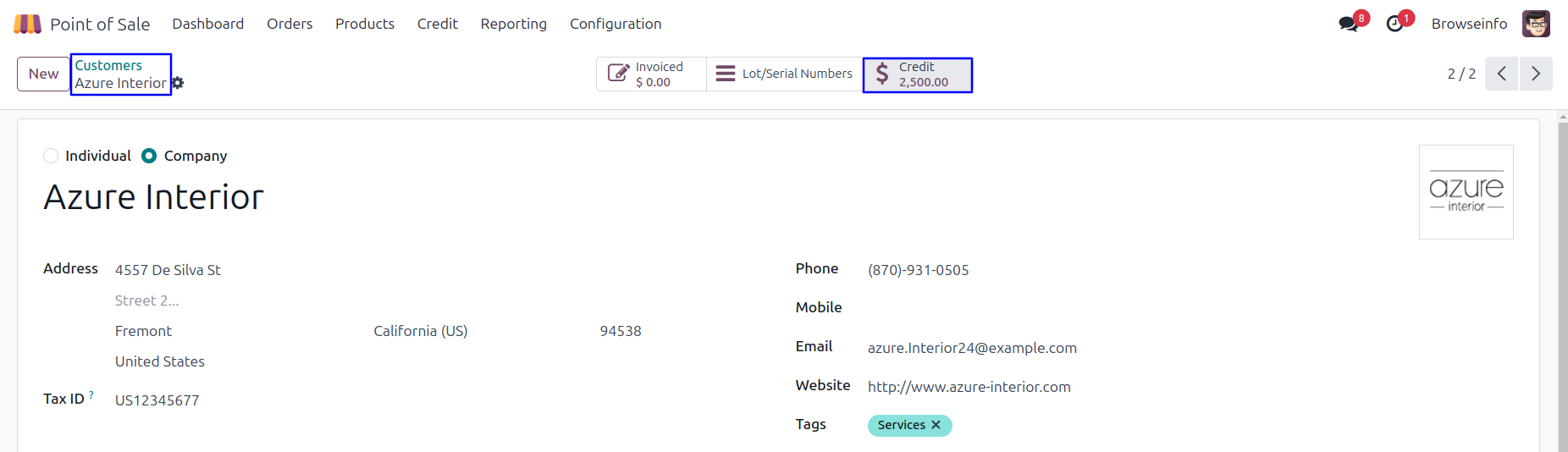The width and height of the screenshot is (1568, 452).
Task: Open the Configuration menu
Action: [616, 24]
